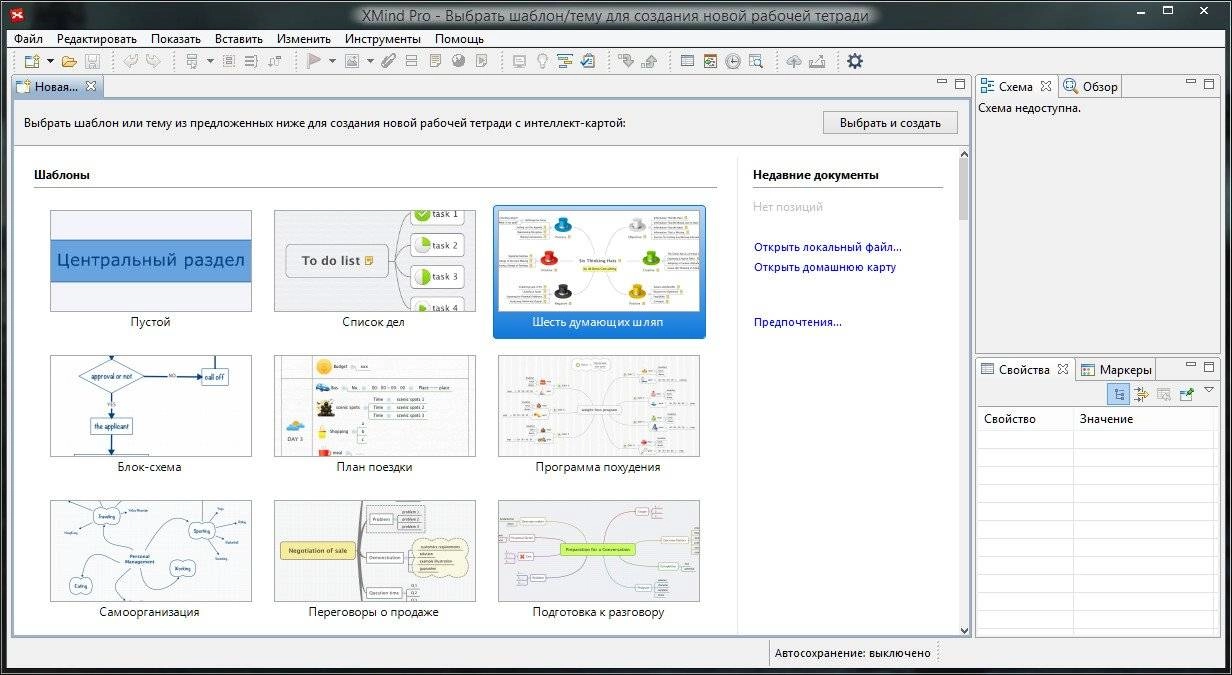Select the Программа похудения template thumbnail
The width and height of the screenshot is (1232, 675).
[599, 406]
